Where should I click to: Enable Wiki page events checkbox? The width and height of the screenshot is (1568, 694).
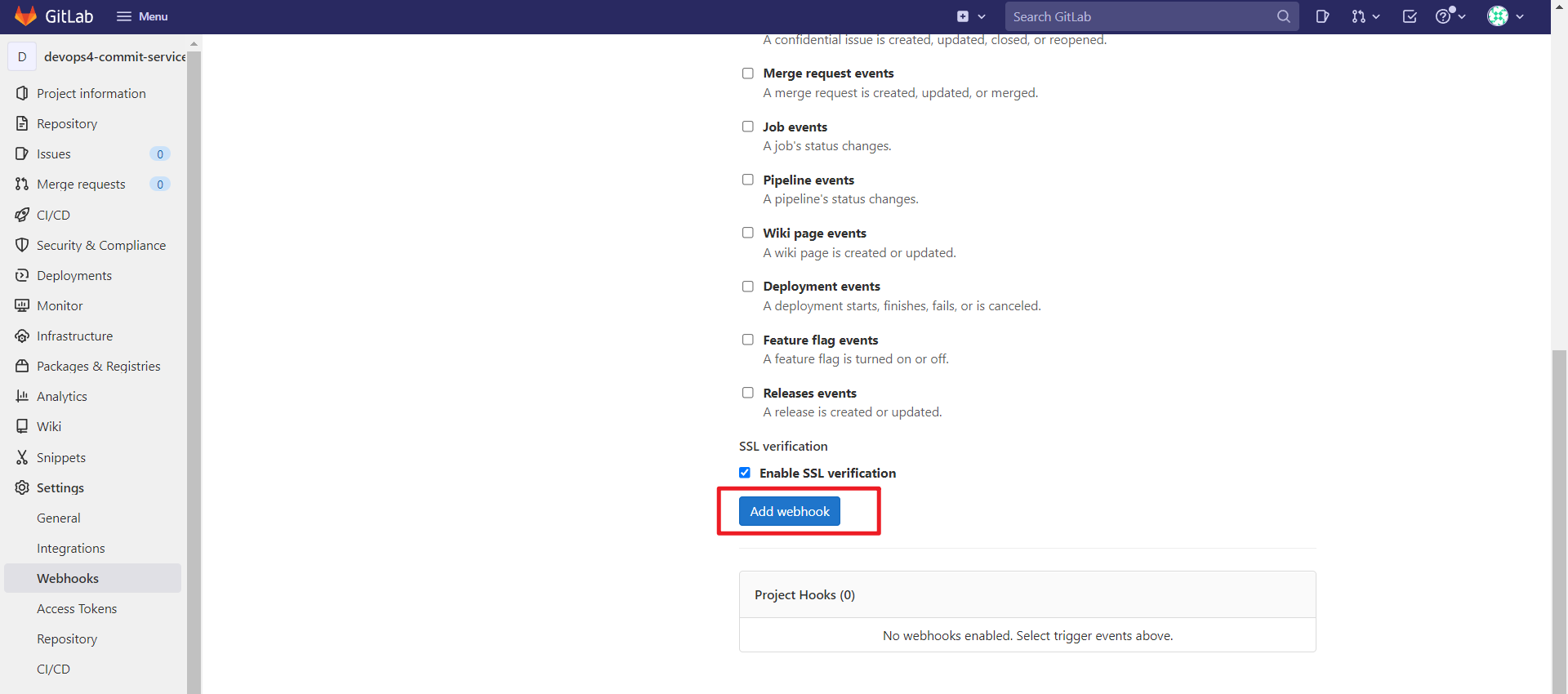pyautogui.click(x=747, y=233)
